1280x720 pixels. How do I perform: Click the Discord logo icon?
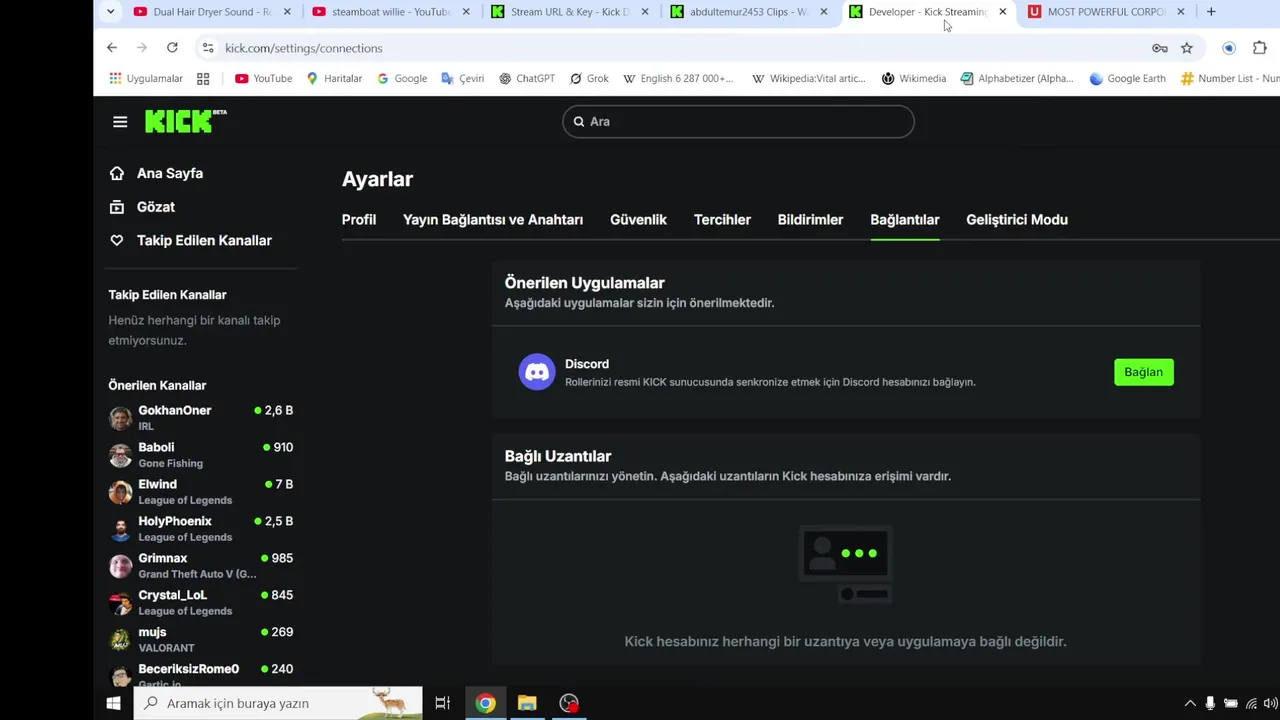pyautogui.click(x=537, y=372)
